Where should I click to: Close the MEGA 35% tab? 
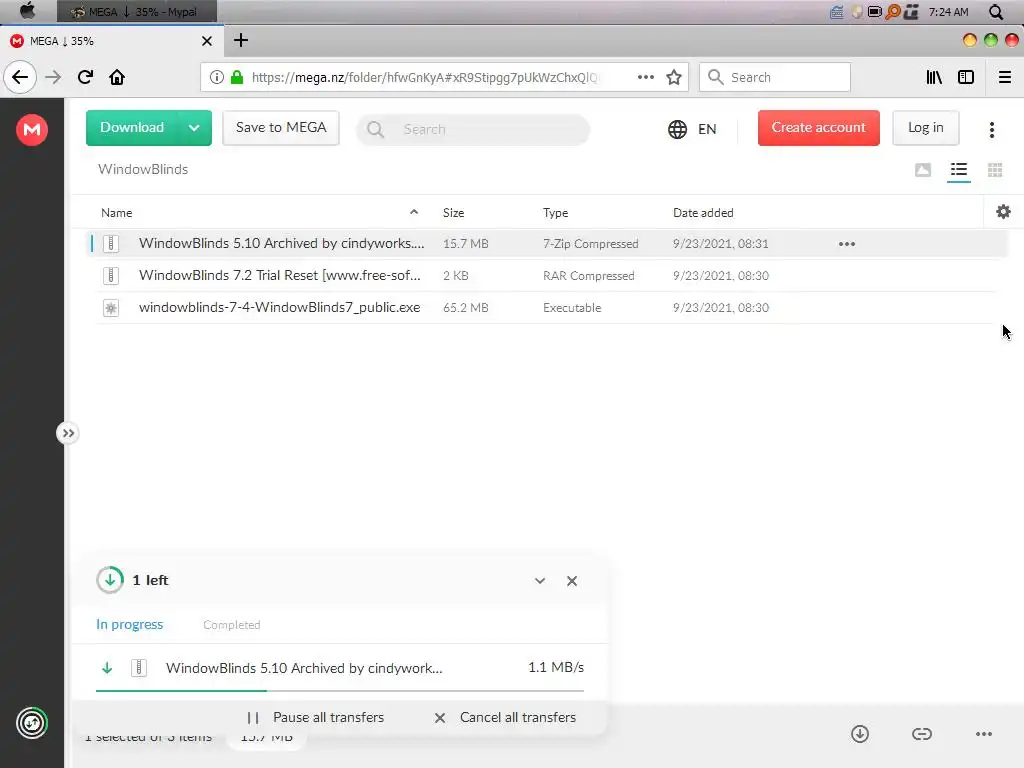click(207, 41)
